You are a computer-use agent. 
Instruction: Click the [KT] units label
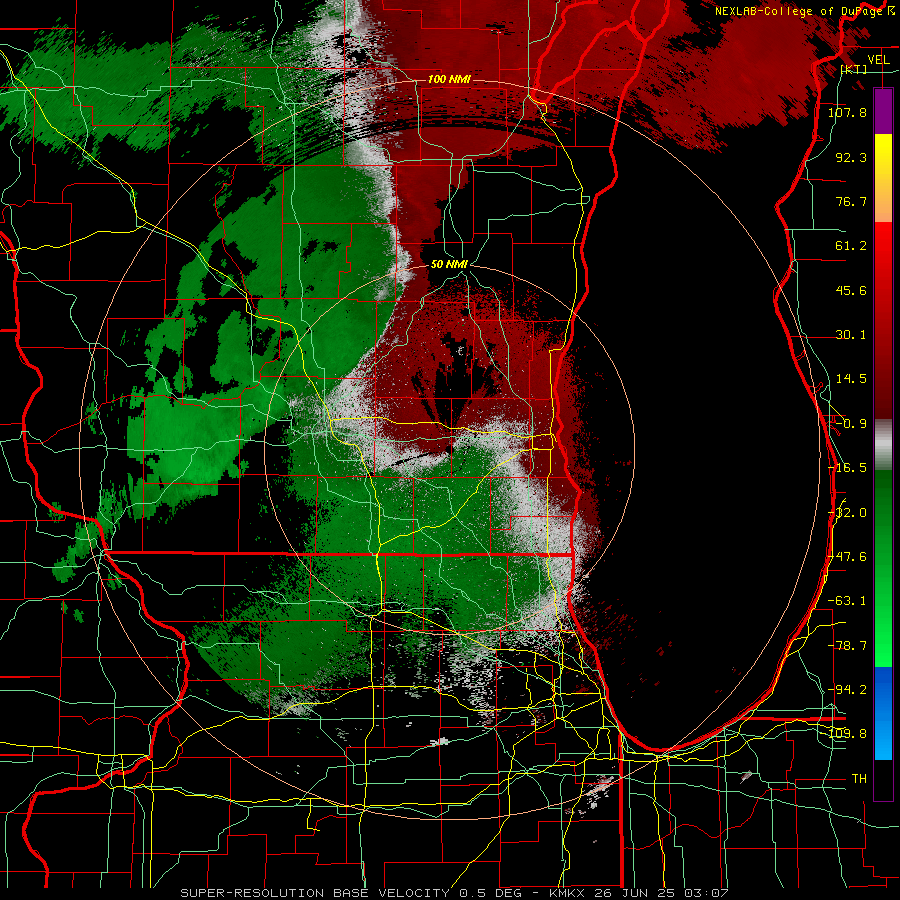click(854, 69)
